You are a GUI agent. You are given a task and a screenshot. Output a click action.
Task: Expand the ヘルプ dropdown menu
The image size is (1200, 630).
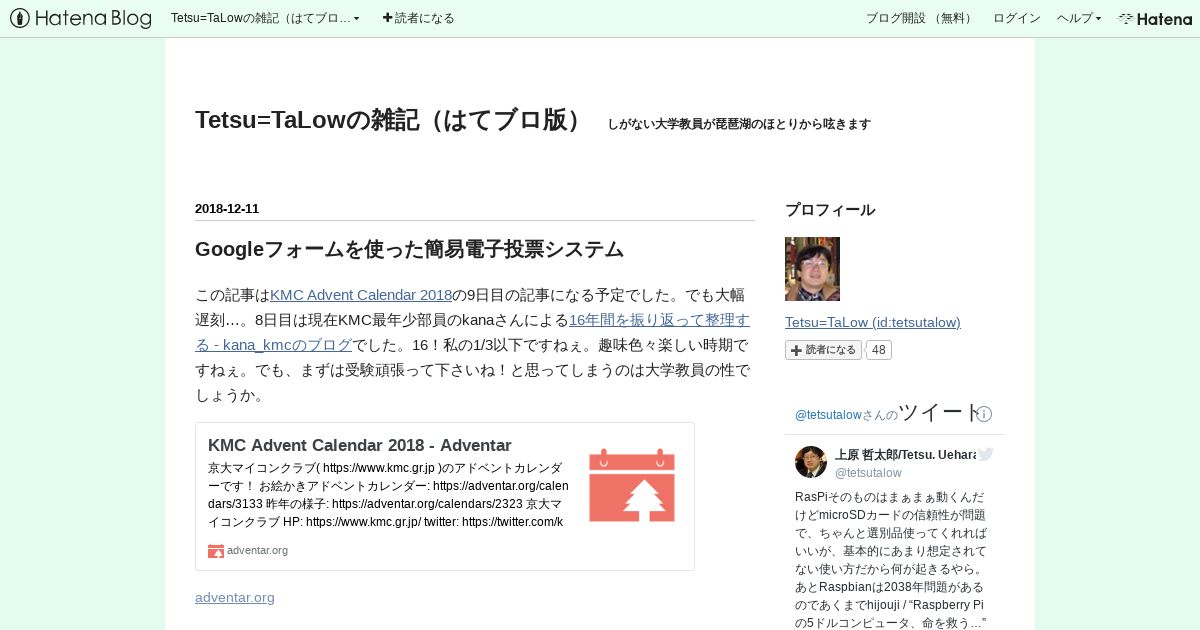[x=1079, y=18]
